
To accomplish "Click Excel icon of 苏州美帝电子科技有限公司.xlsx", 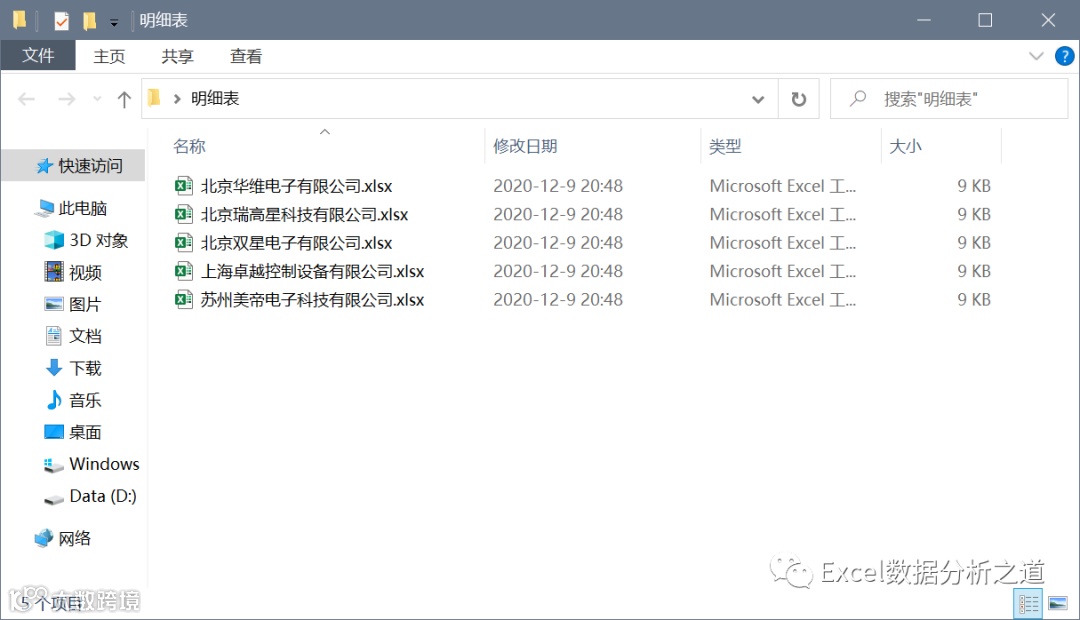I will pyautogui.click(x=183, y=299).
